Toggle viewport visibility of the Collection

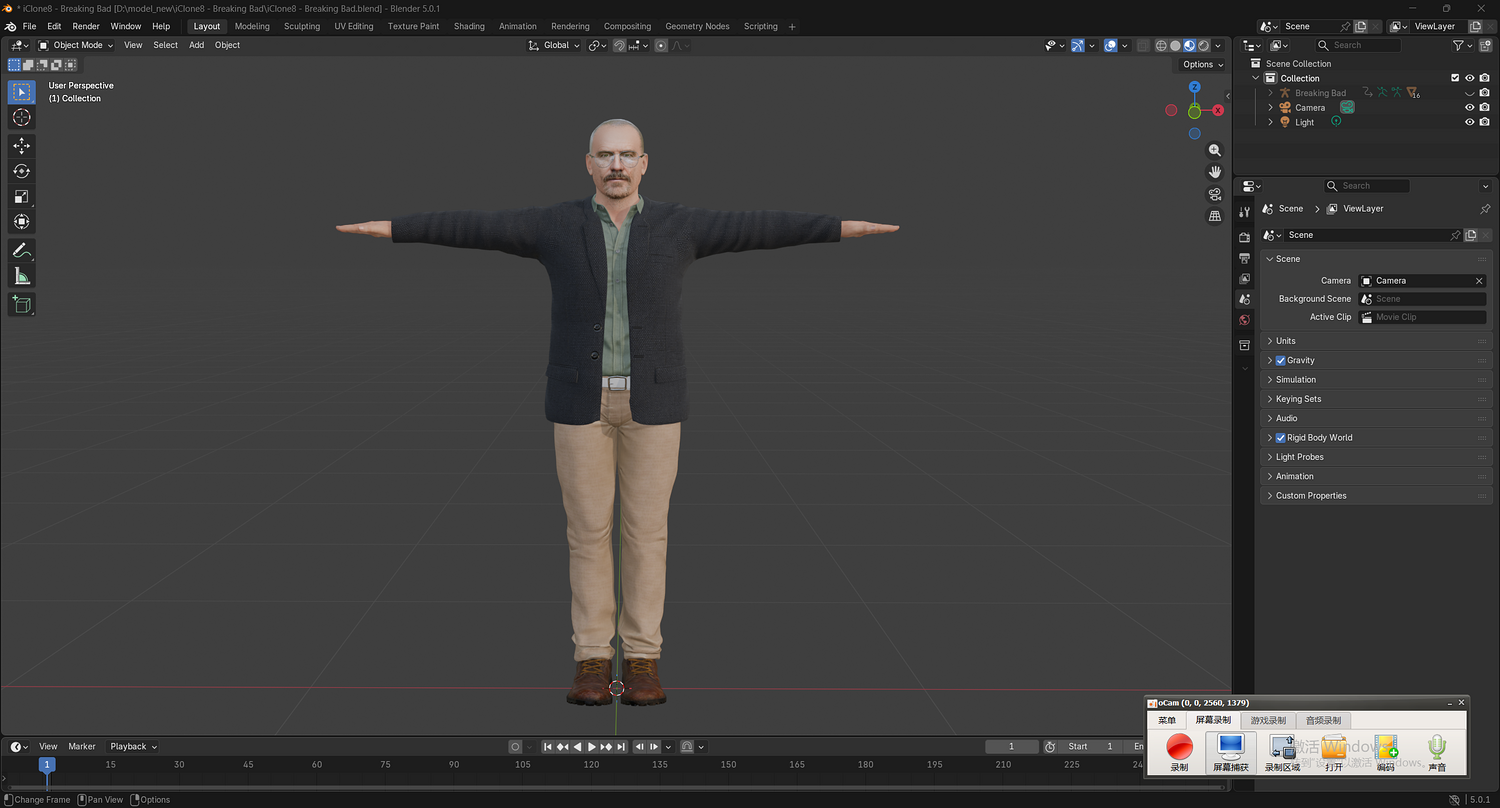(x=1470, y=78)
